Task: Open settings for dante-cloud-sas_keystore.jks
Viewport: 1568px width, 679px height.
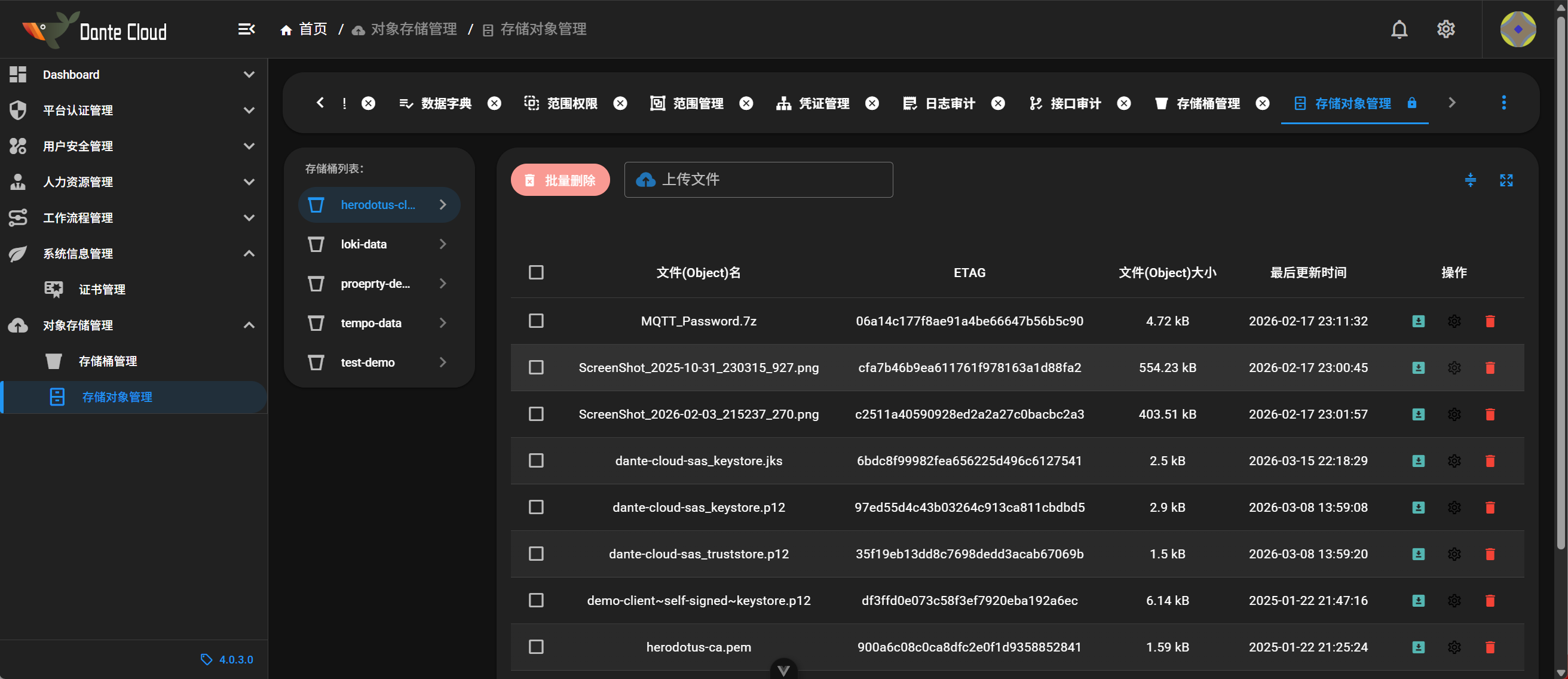Action: pos(1453,460)
